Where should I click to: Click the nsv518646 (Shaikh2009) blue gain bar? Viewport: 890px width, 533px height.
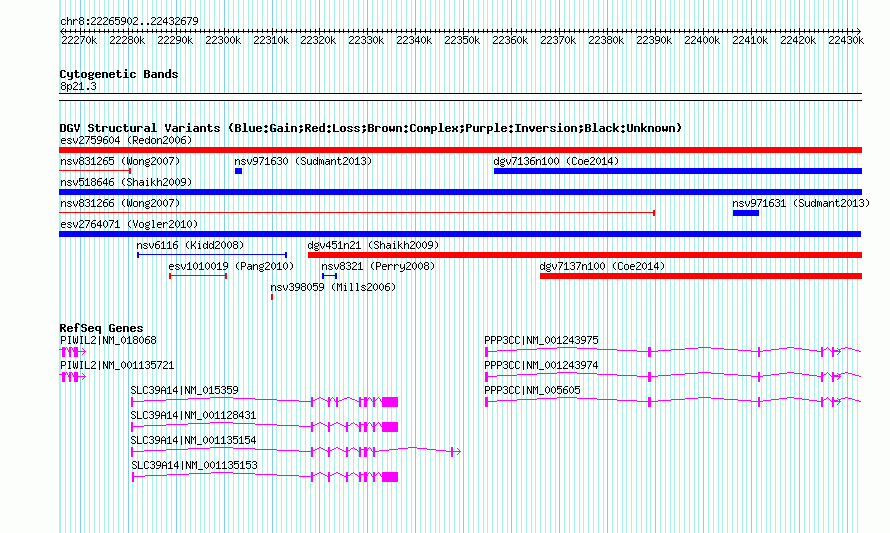(460, 192)
